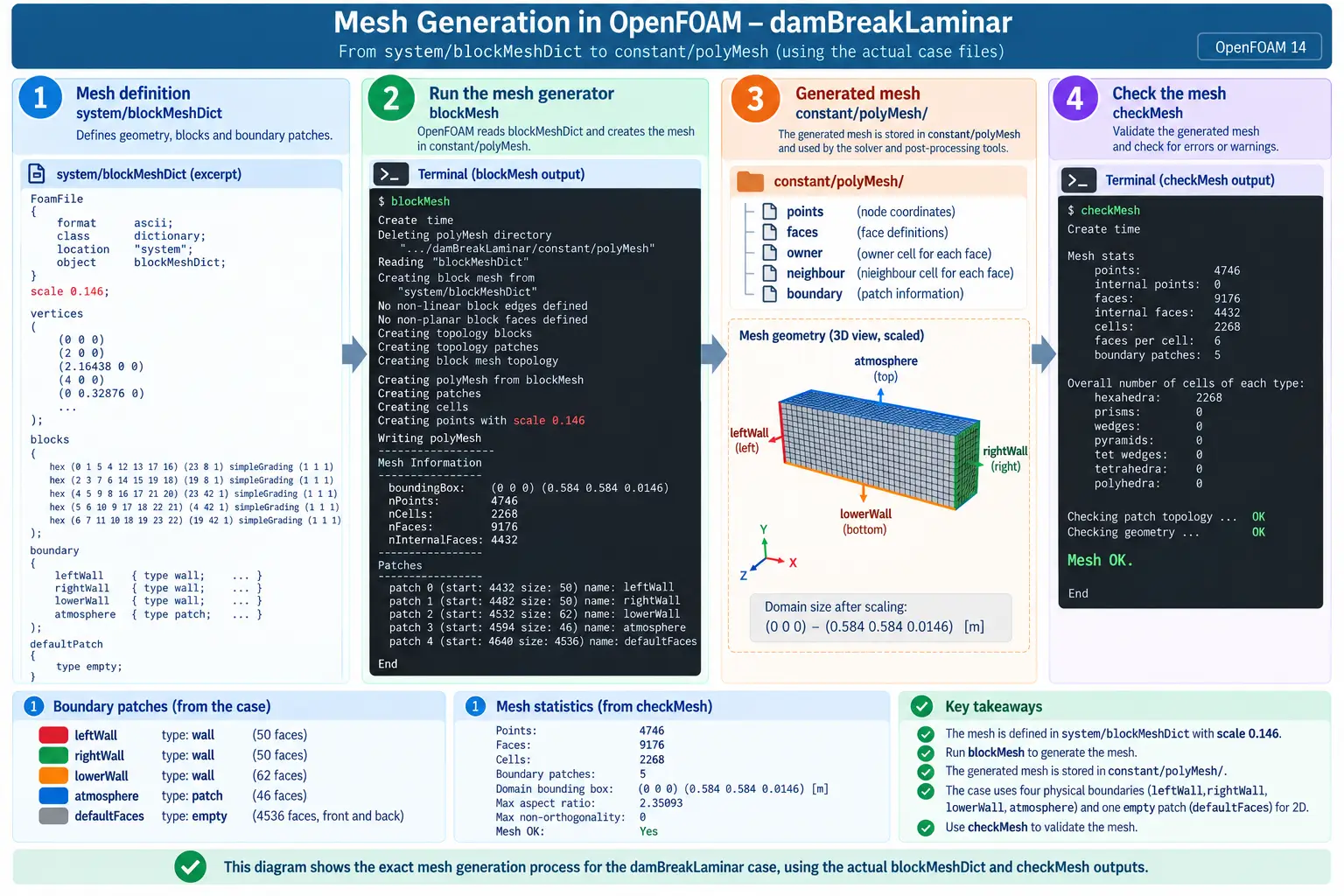
Task: Click the 'Run the mesh generator' heading
Action: (521, 94)
